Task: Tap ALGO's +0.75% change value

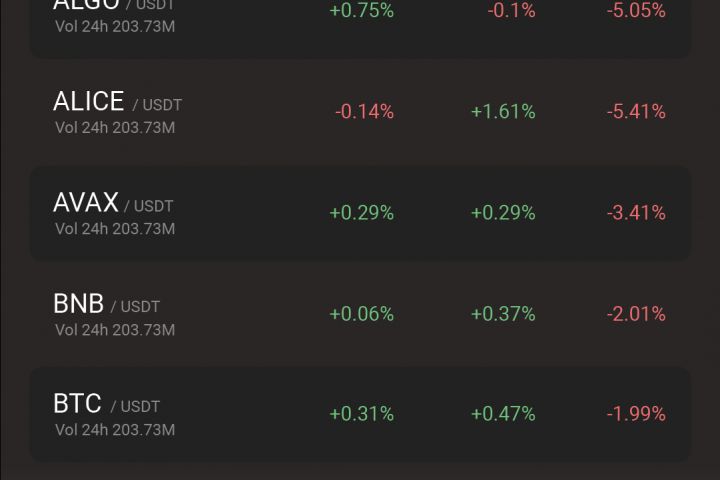Action: coord(361,11)
